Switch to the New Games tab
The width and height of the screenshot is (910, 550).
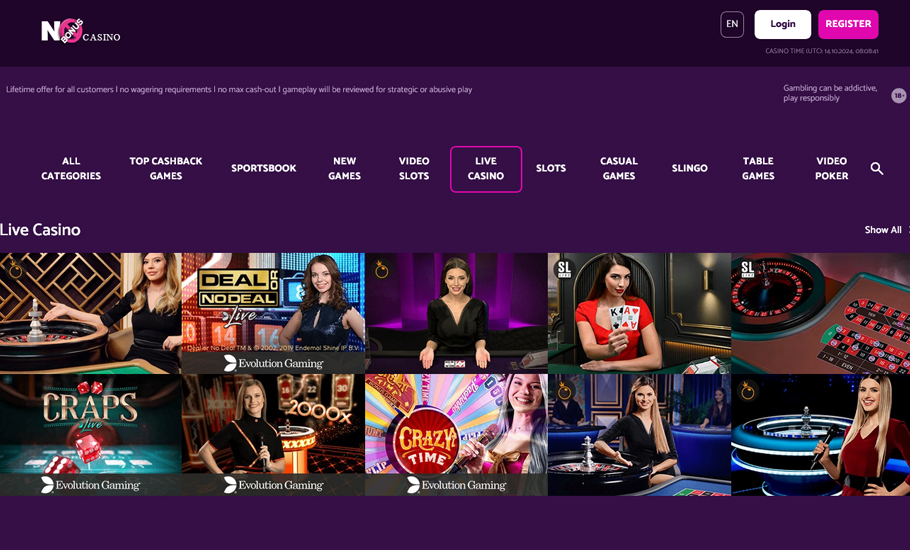344,168
